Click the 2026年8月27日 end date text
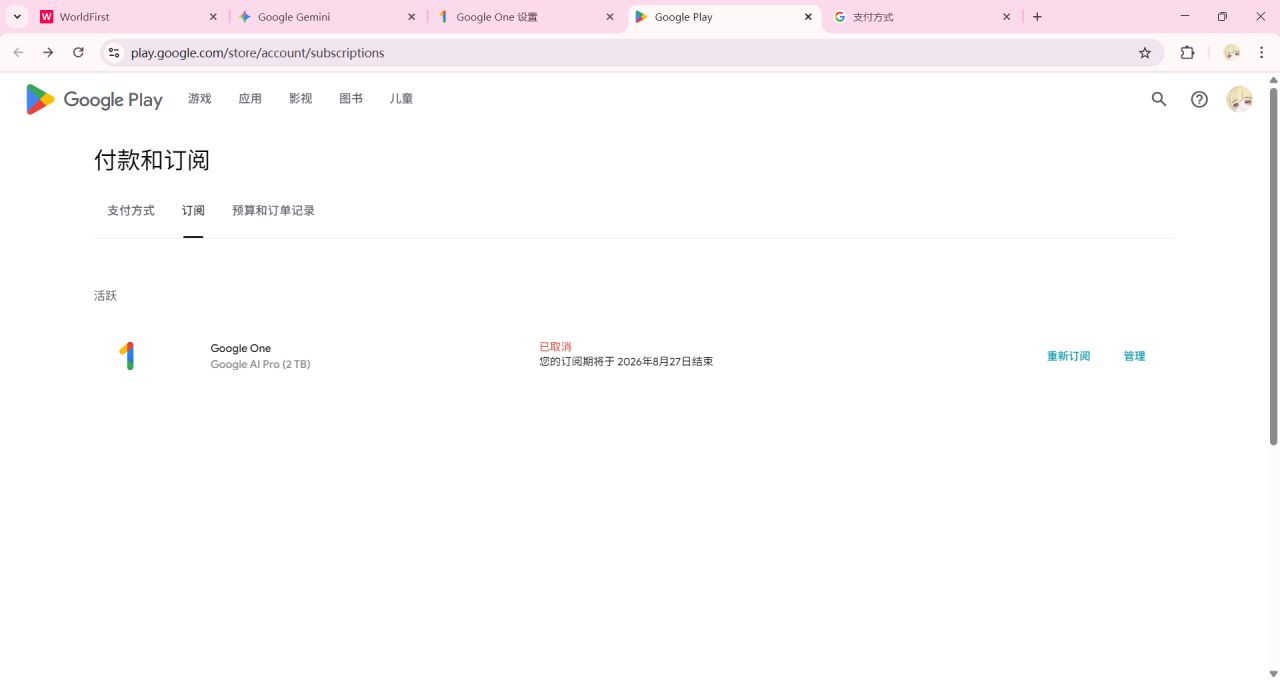Image resolution: width=1280 pixels, height=680 pixels. click(654, 362)
